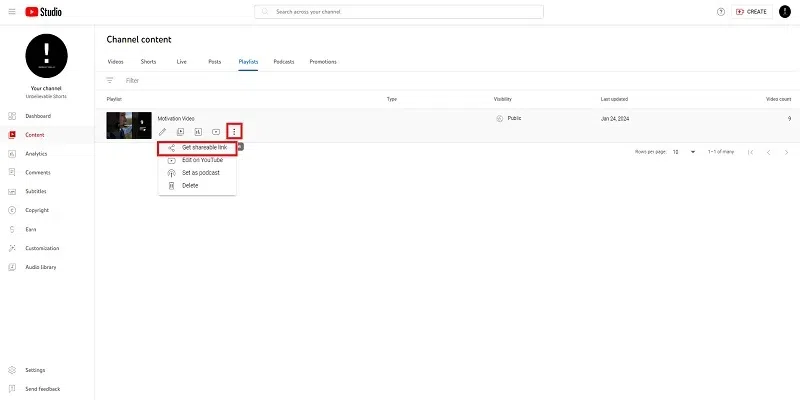Choose Edit on YouTube from the menu
800x400 pixels.
coord(197,160)
